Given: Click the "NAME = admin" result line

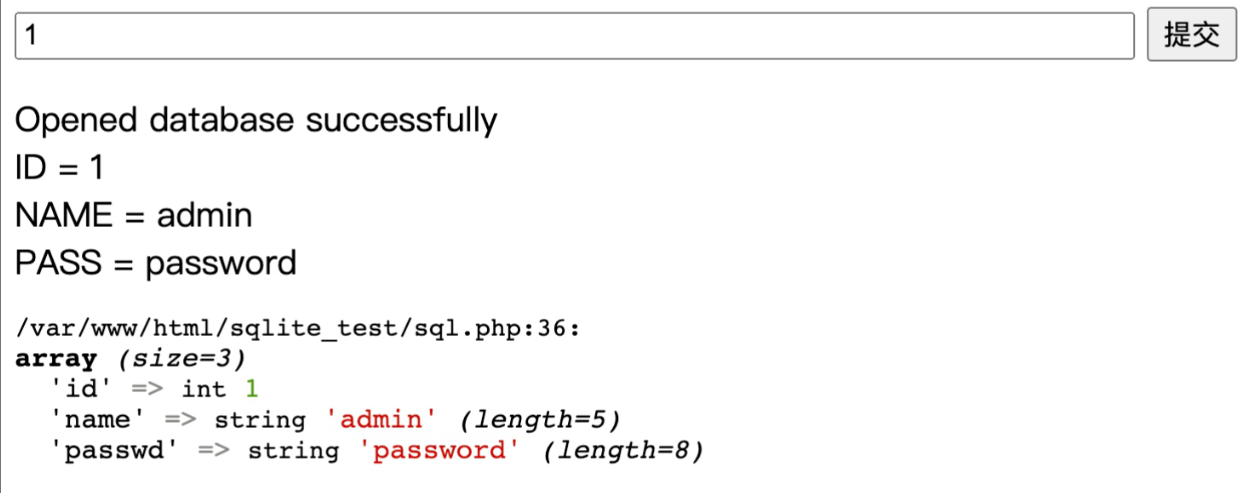Looking at the screenshot, I should pos(134,215).
